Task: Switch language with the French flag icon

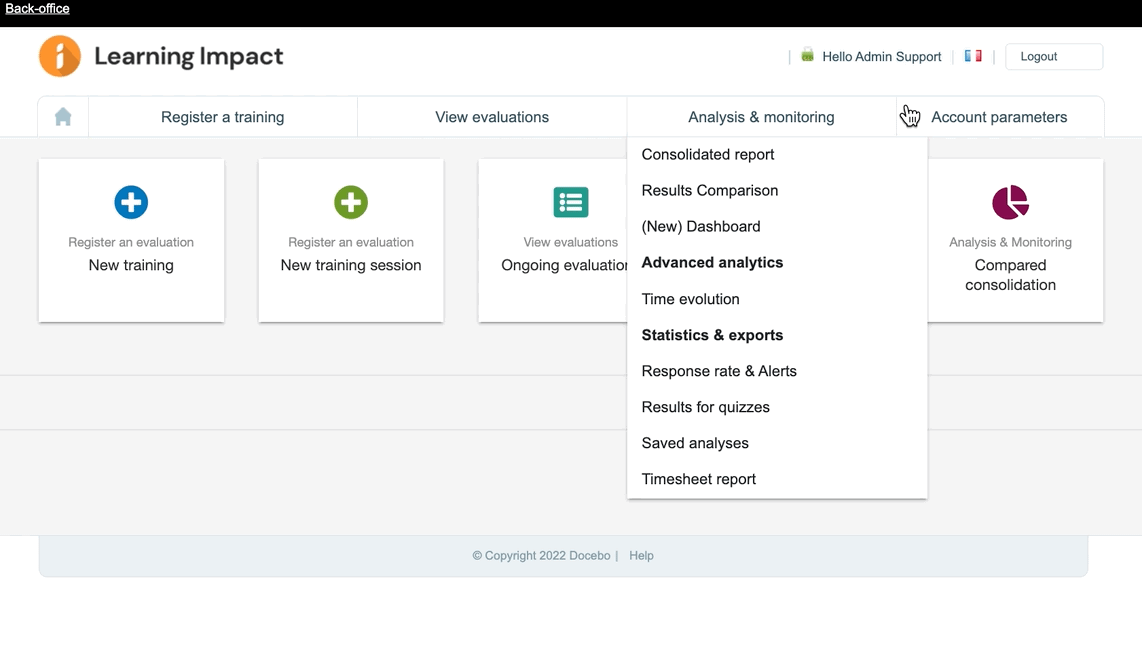Action: pos(972,56)
